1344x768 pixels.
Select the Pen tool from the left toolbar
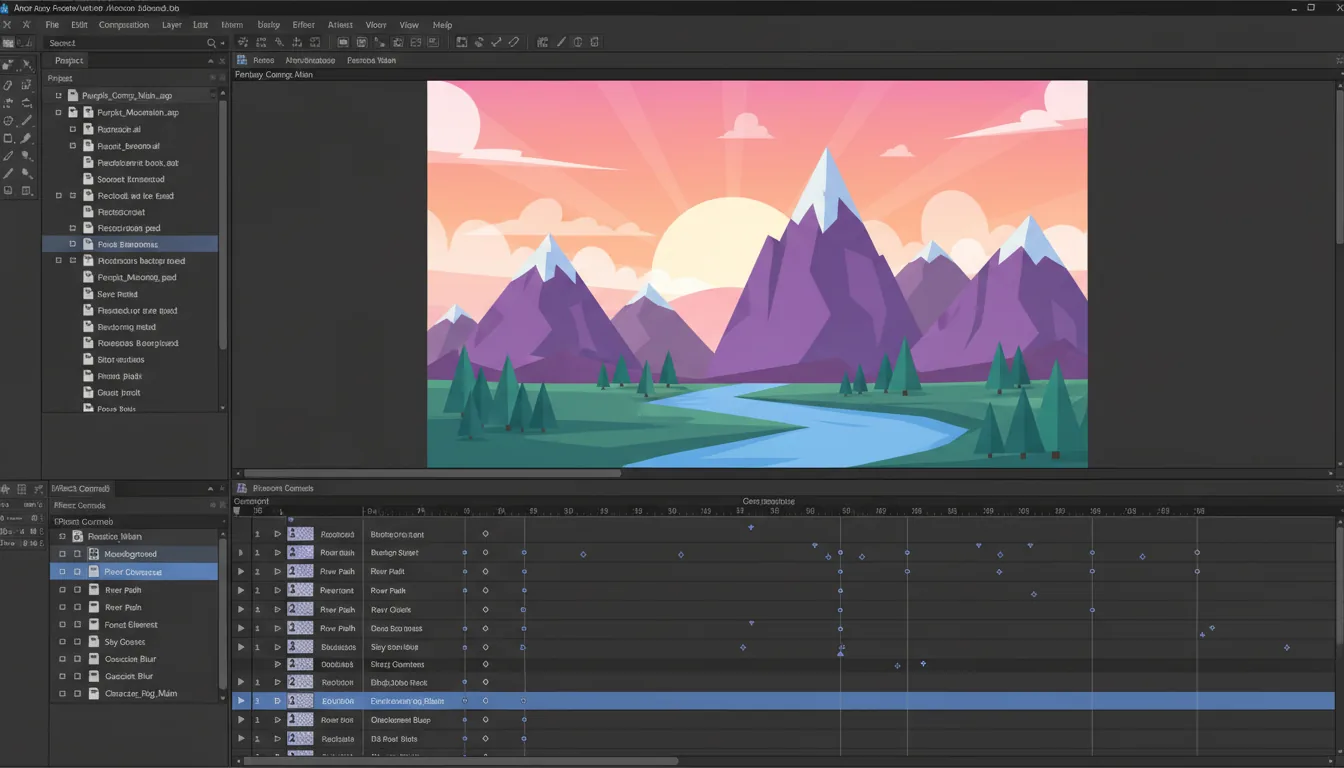9,155
